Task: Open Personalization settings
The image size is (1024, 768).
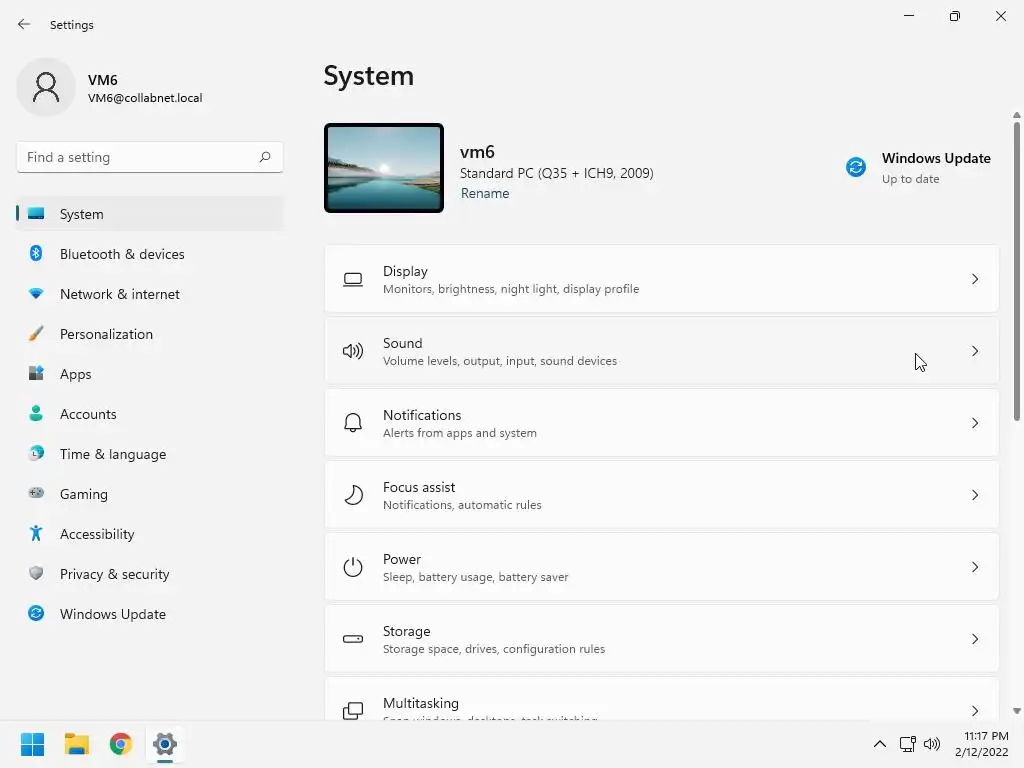Action: [x=150, y=334]
